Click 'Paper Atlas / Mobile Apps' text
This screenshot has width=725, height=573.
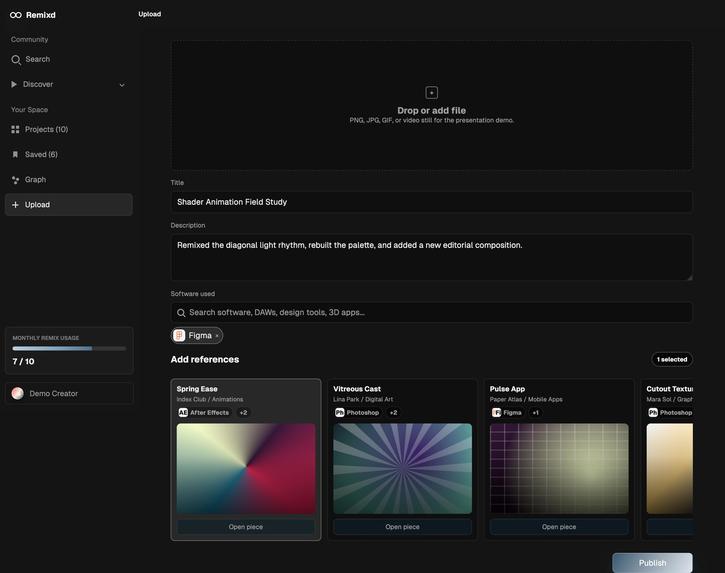click(x=526, y=399)
